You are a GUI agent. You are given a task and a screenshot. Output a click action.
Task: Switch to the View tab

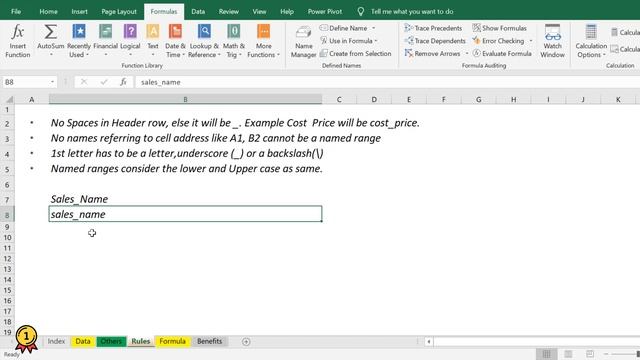coord(259,11)
